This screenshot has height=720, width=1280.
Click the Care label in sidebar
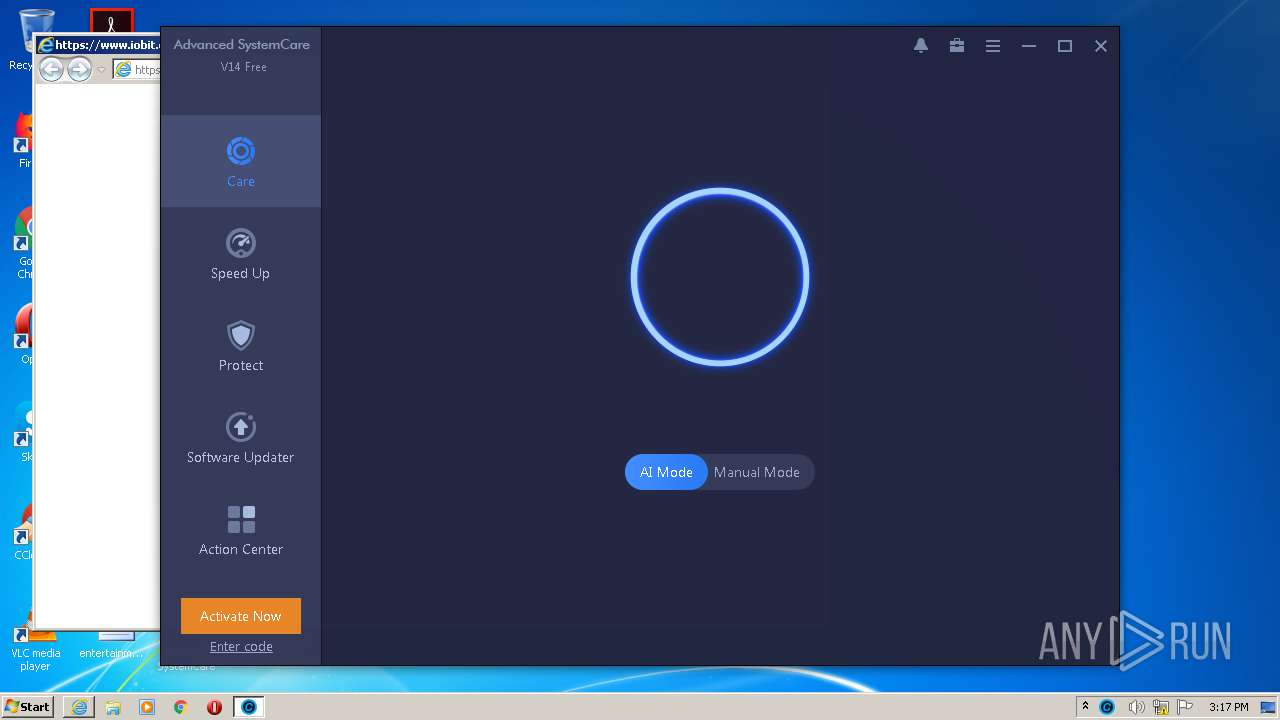coord(241,181)
